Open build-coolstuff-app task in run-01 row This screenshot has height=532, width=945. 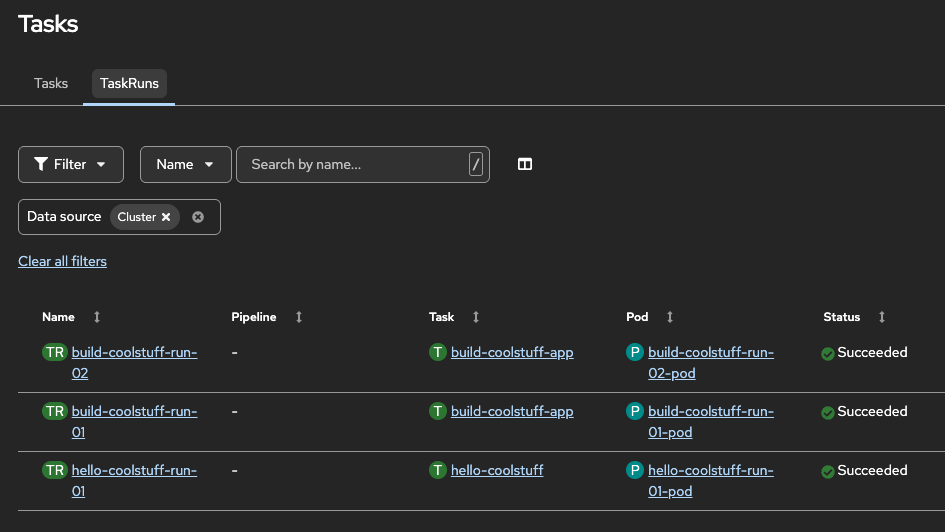(x=512, y=412)
